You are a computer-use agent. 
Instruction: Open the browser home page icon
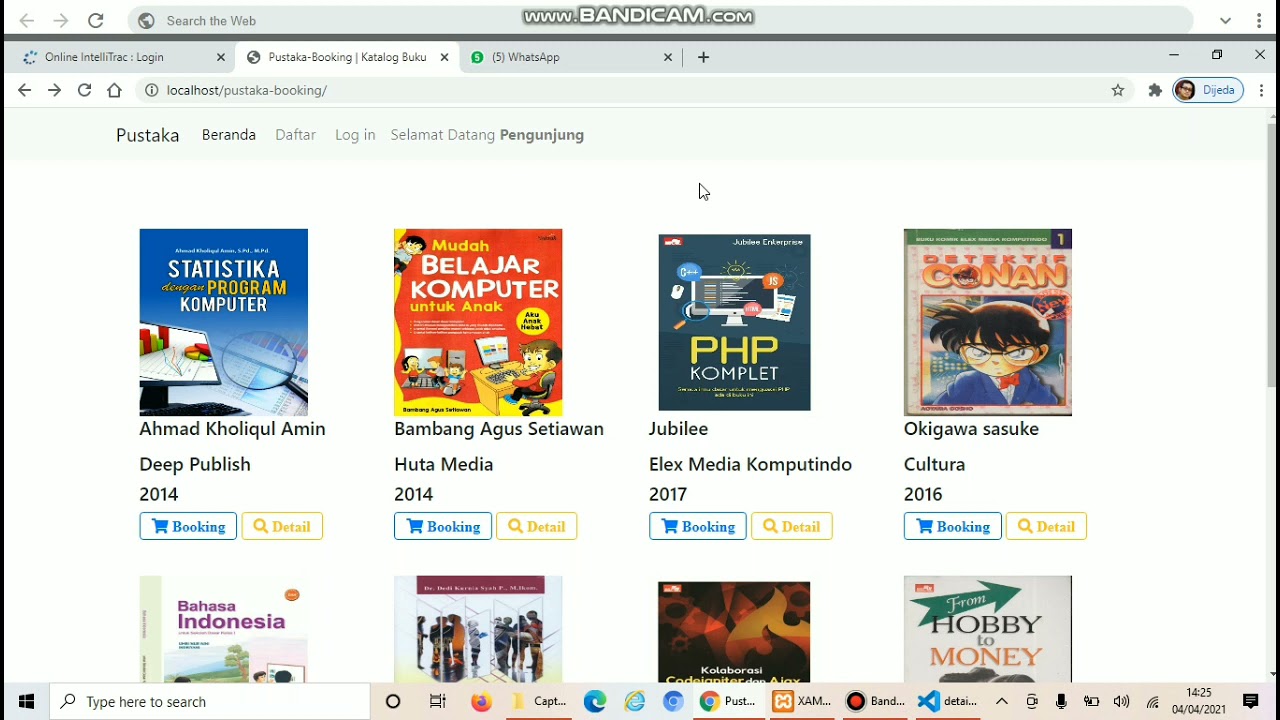[x=115, y=90]
